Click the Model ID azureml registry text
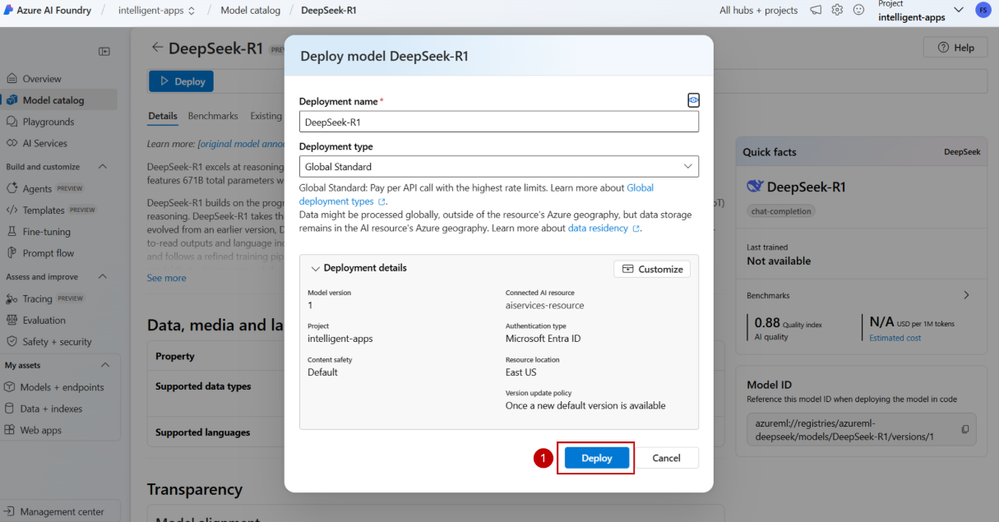This screenshot has width=999, height=522. 844,430
